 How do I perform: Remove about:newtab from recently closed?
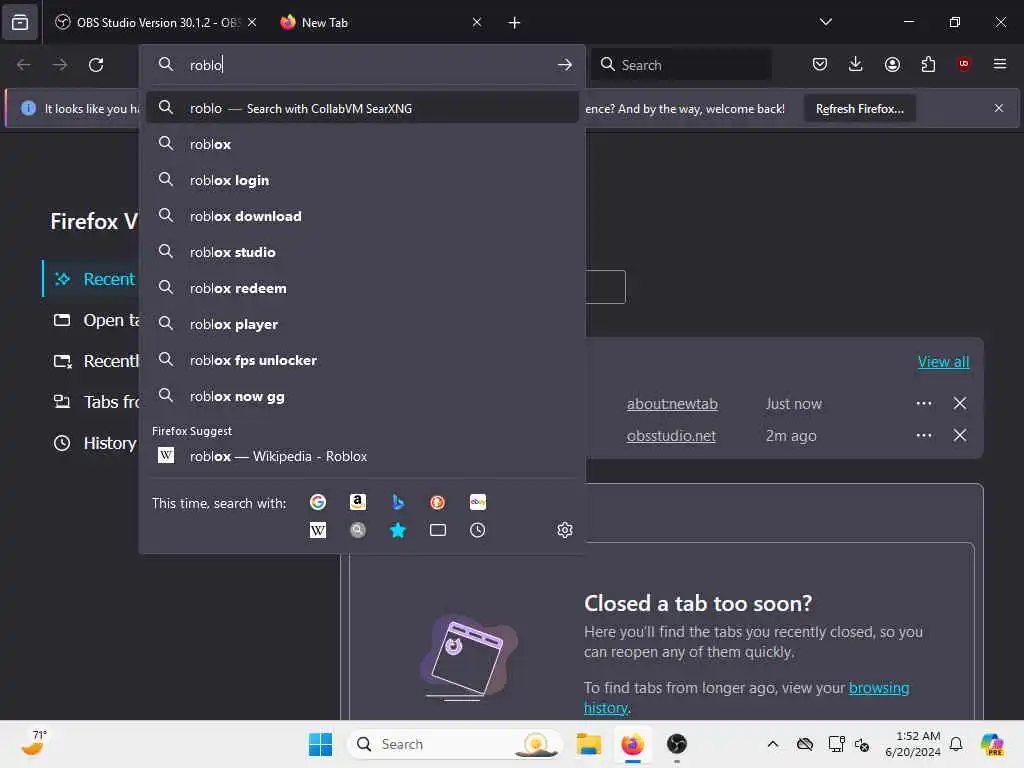click(x=959, y=404)
